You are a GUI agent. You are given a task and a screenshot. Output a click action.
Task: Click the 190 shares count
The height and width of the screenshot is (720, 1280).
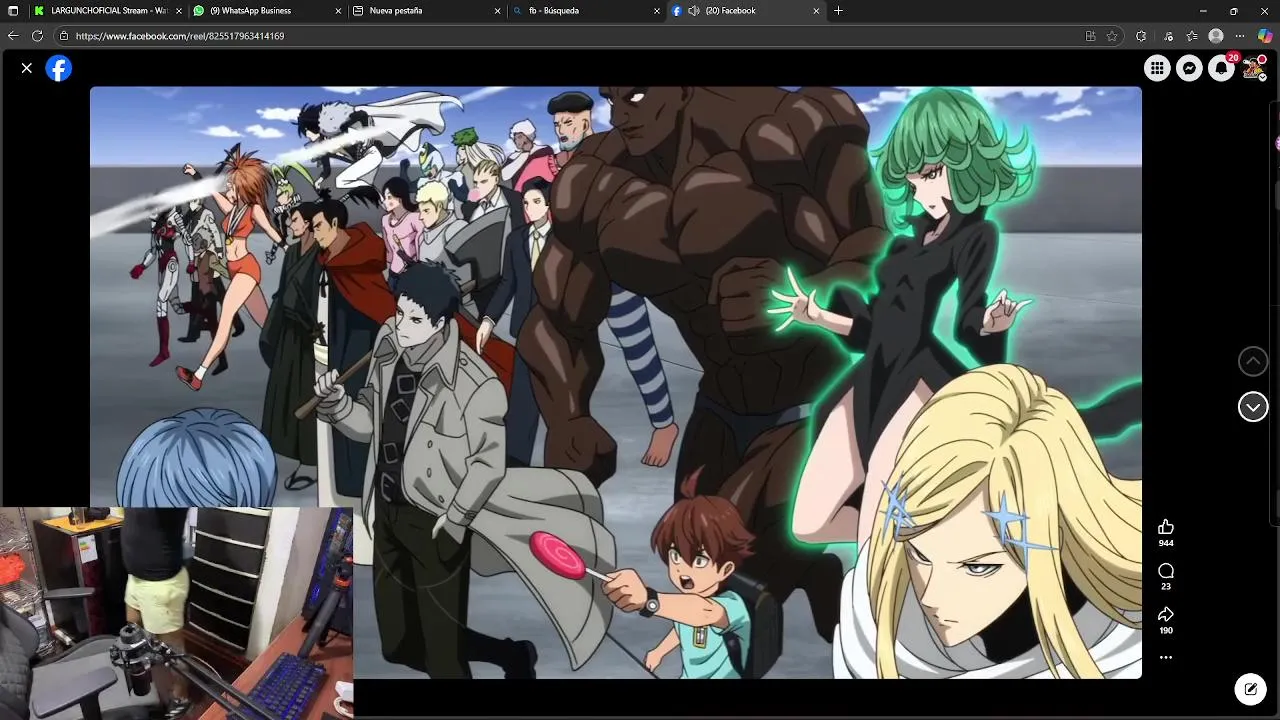click(x=1166, y=631)
